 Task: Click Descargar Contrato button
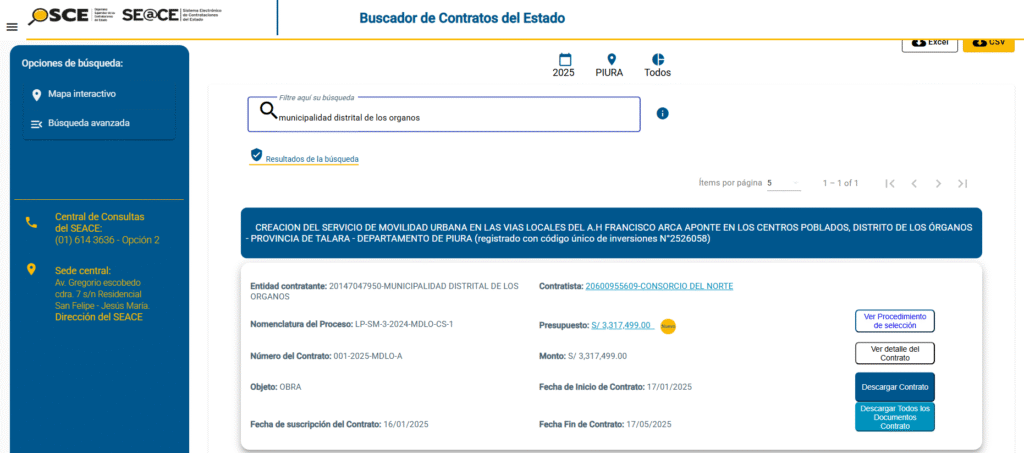pos(894,386)
